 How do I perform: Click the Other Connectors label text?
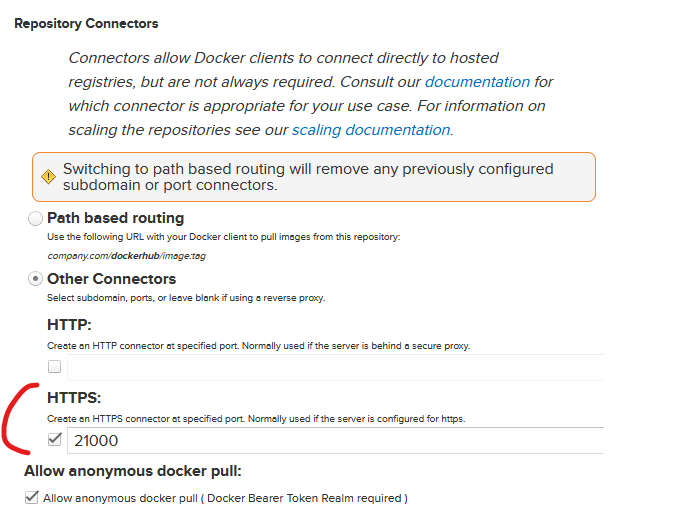point(111,279)
